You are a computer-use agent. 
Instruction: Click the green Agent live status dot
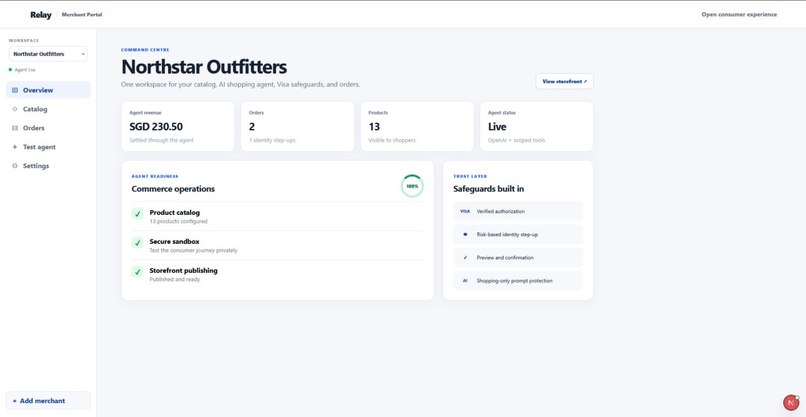click(10, 70)
